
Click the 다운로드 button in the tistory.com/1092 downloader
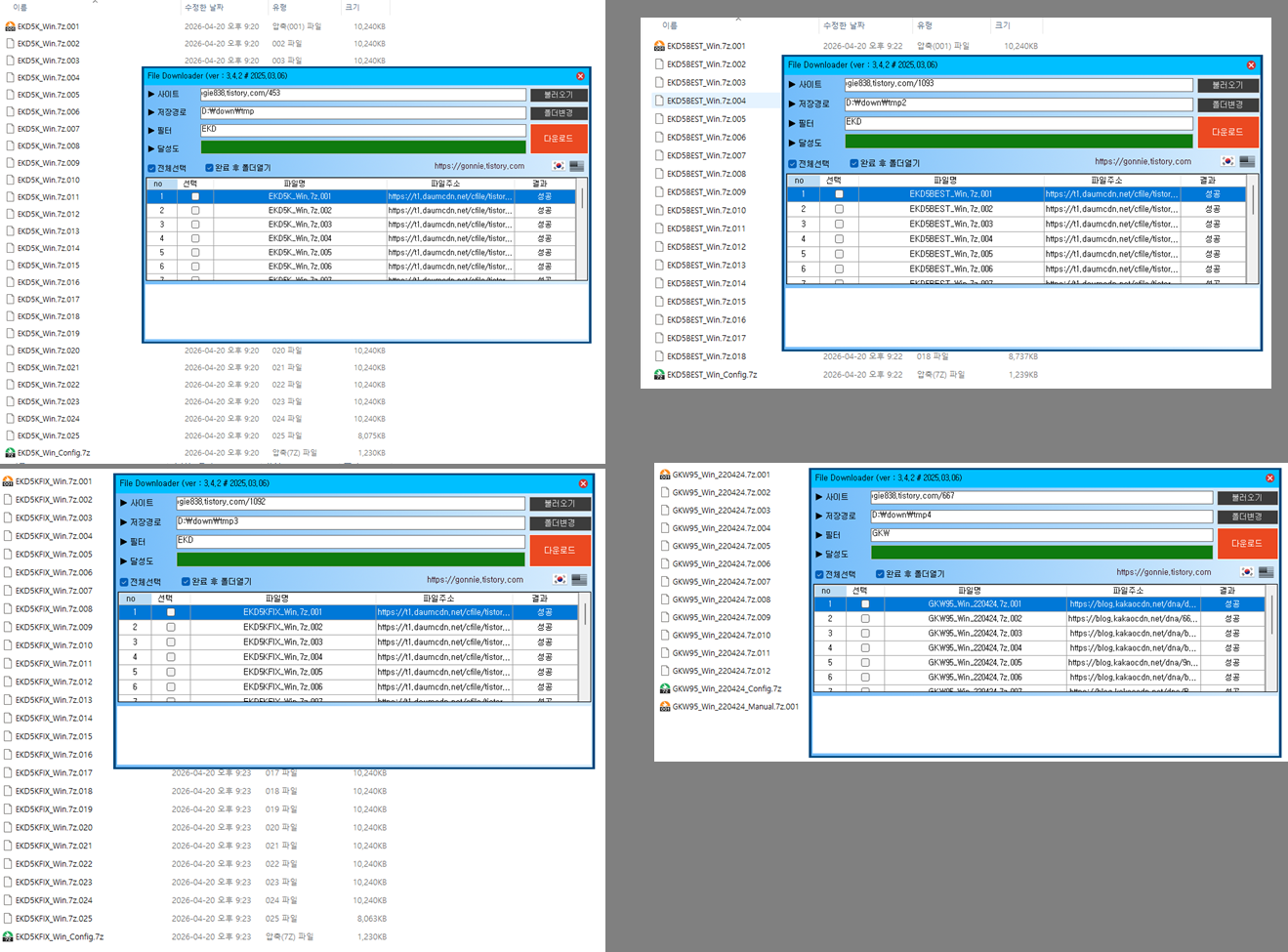click(x=560, y=551)
